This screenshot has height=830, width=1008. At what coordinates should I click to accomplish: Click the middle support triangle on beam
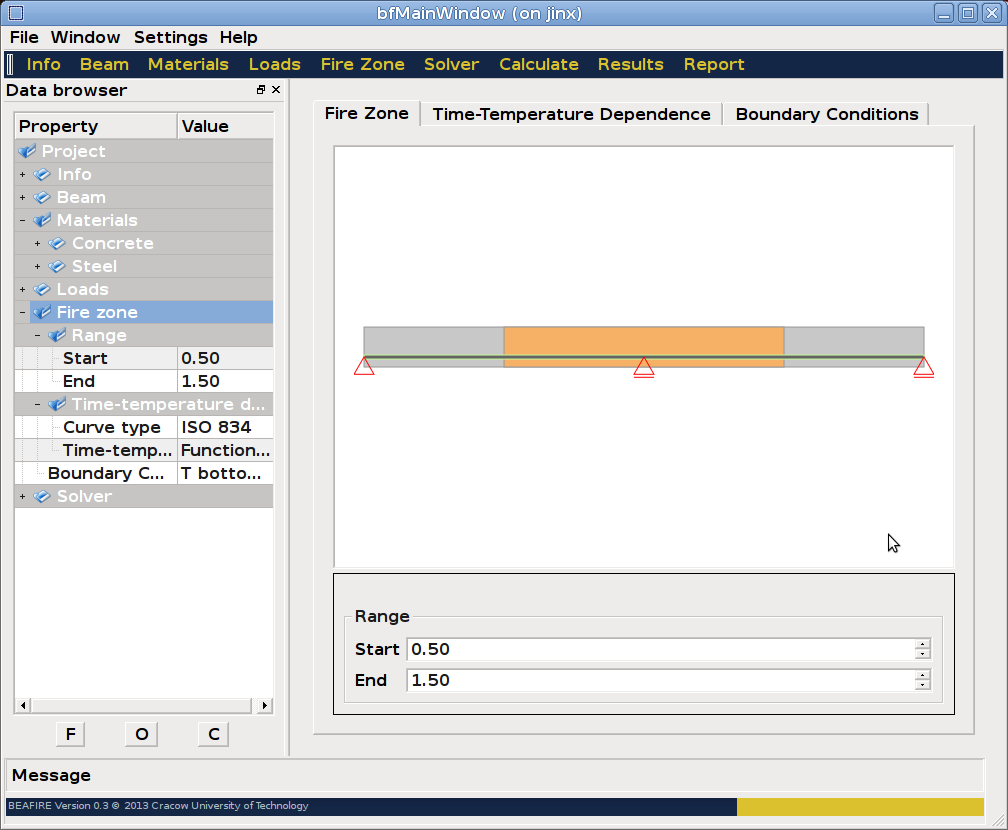(644, 367)
